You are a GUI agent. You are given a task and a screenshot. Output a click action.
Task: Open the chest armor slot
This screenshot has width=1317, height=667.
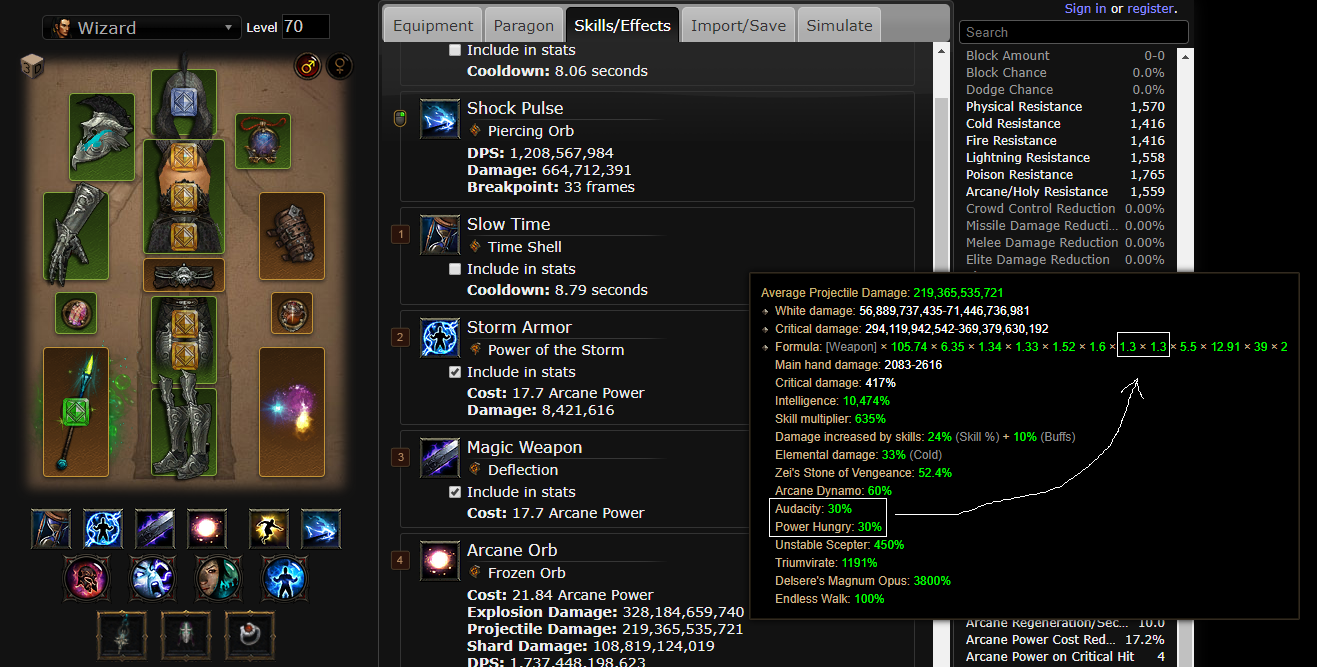click(x=184, y=196)
